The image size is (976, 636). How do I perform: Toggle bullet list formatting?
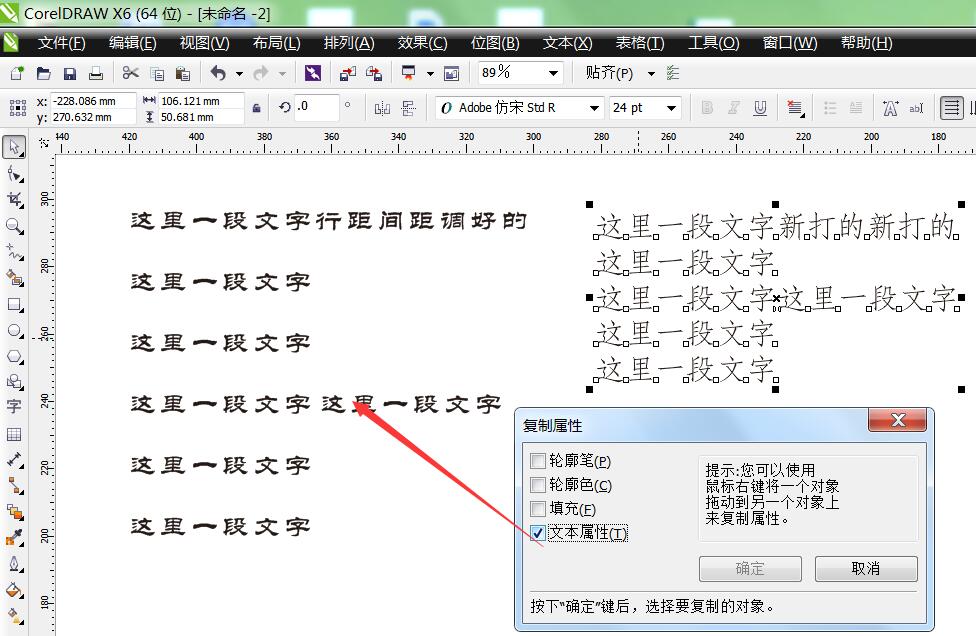(830, 108)
